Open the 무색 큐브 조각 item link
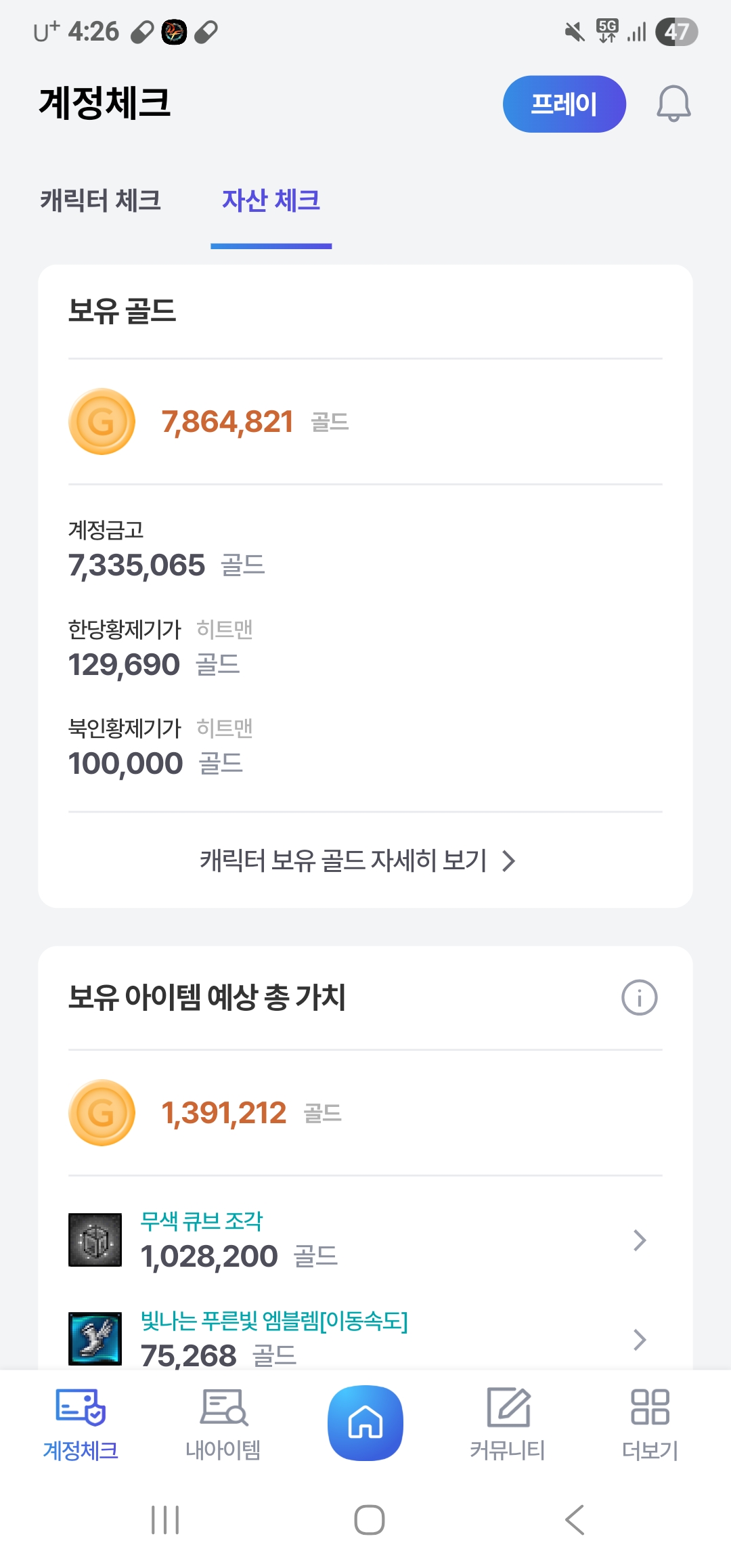Screen dimensions: 731x1568 click(202, 1221)
